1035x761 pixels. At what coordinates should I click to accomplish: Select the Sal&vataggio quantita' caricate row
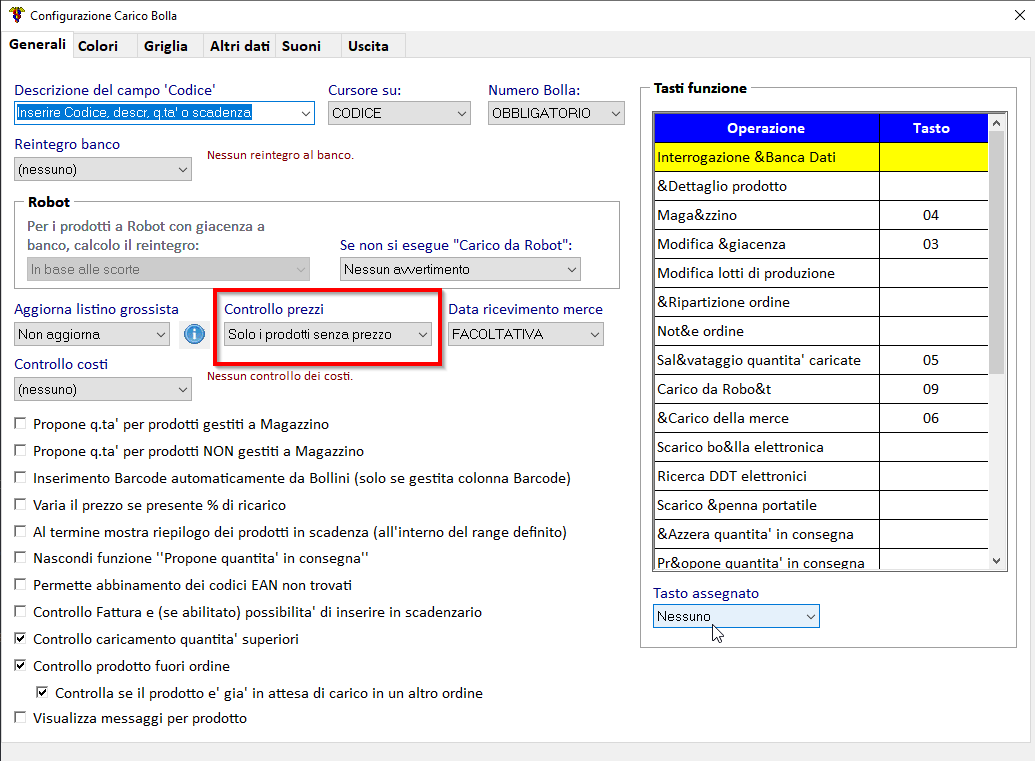click(821, 360)
